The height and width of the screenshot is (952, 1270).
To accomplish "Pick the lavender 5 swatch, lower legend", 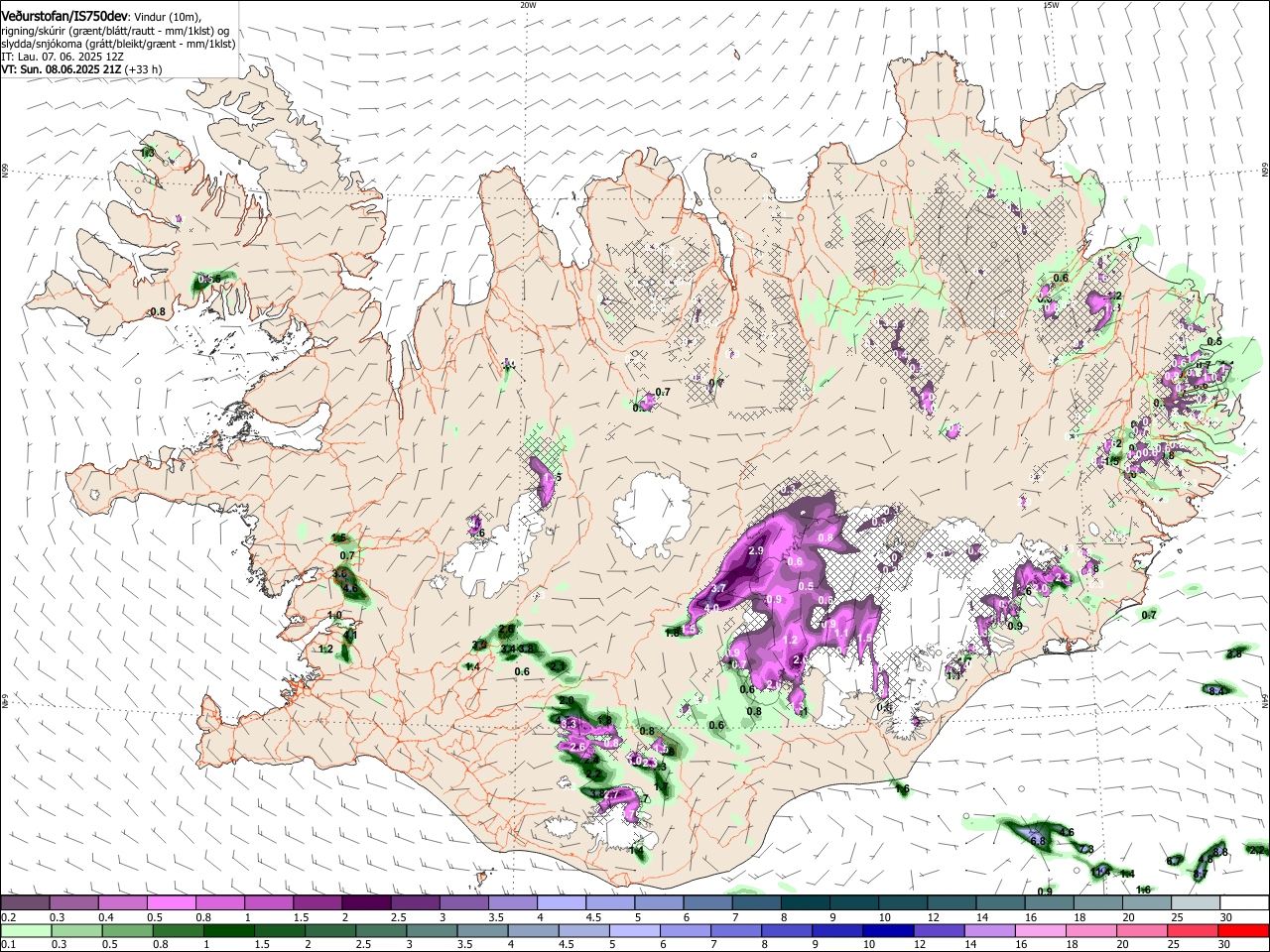I will (634, 930).
